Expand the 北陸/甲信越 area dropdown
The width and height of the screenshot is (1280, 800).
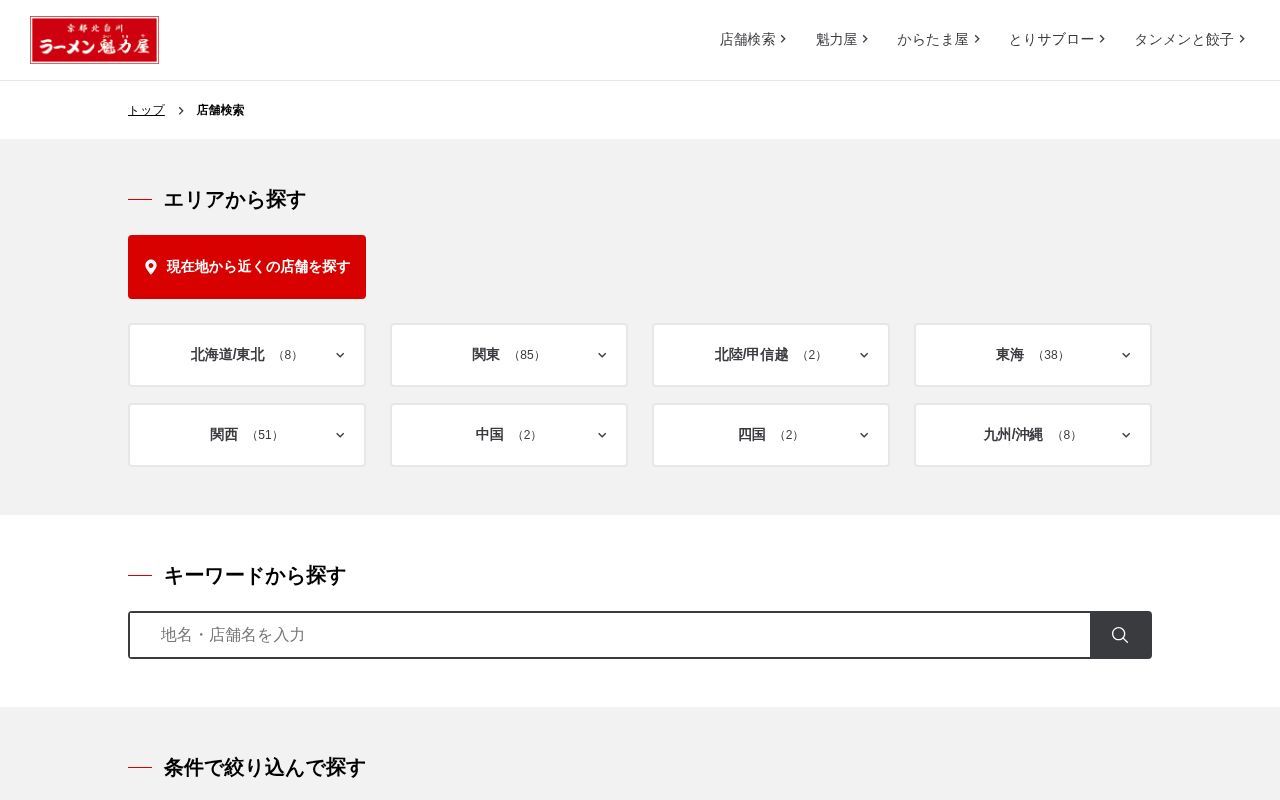(x=771, y=355)
